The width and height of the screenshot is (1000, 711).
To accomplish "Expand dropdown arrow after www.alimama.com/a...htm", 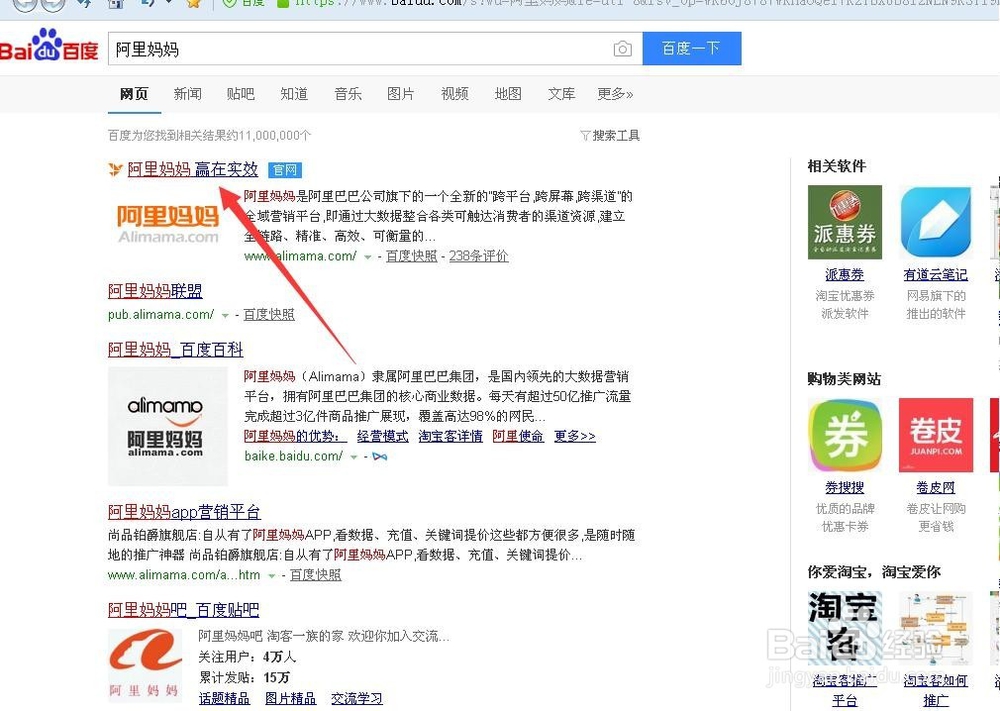I will coord(272,576).
